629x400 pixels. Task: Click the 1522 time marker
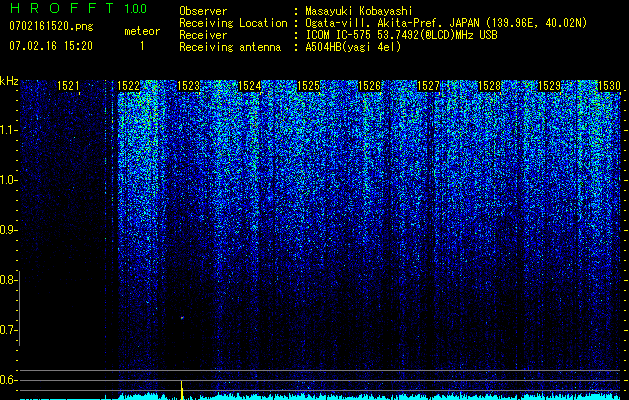[x=128, y=86]
